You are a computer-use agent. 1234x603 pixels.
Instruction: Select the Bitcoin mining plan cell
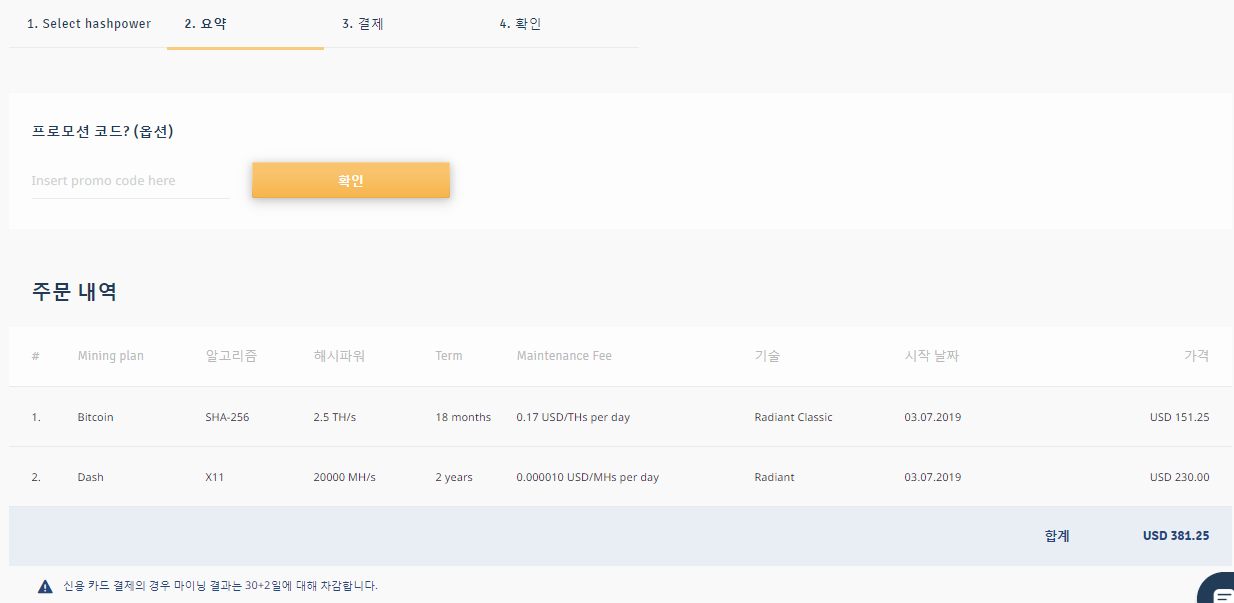[x=95, y=417]
